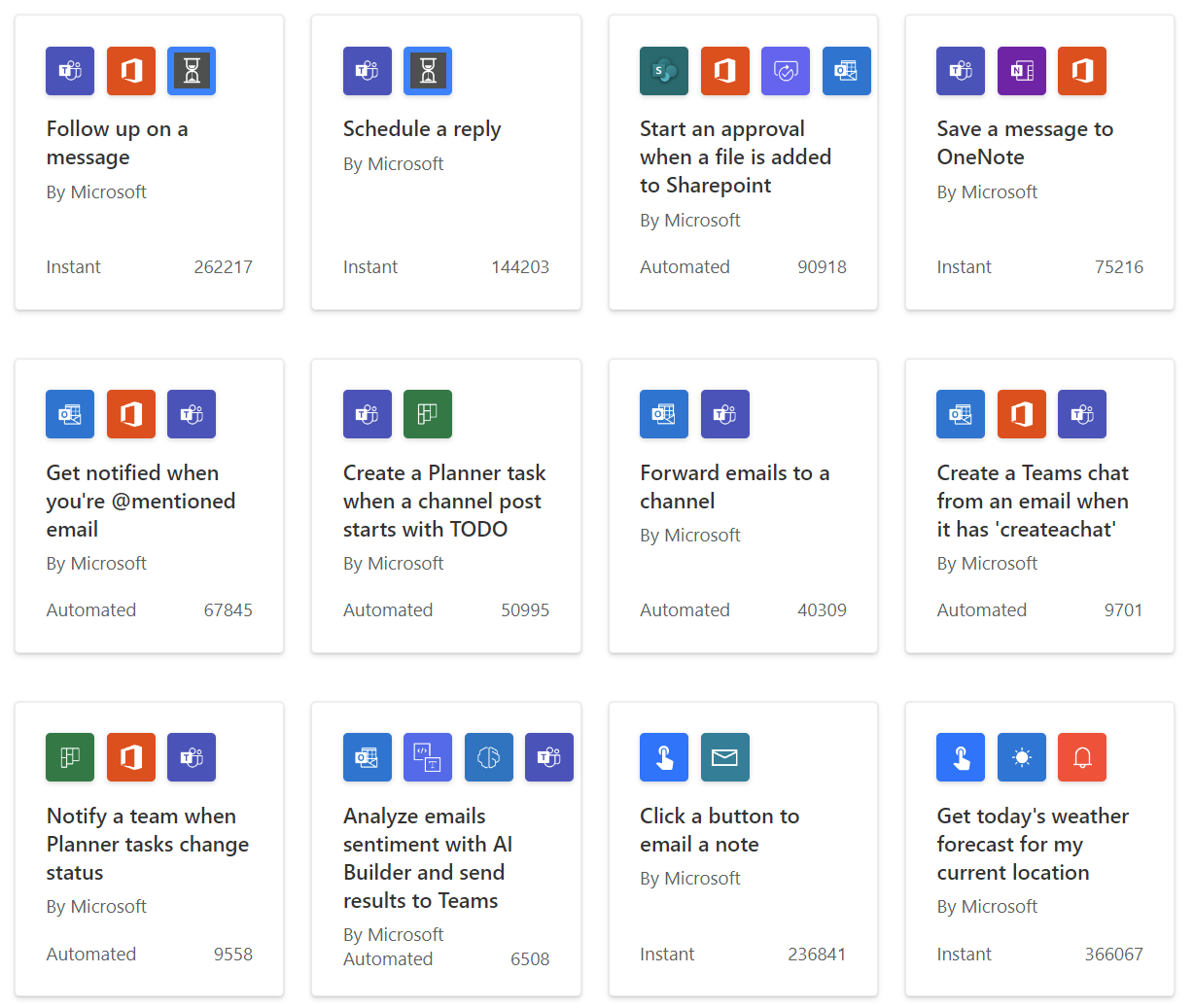Click mail envelope icon in 'Click a button' card
The height and width of the screenshot is (1008, 1194).
point(725,757)
